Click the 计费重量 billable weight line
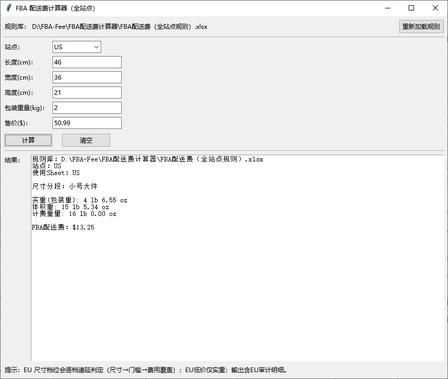The height and width of the screenshot is (379, 448). [x=74, y=214]
